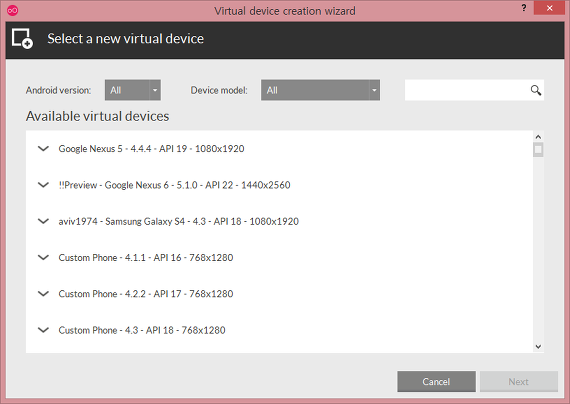
Task: Expand Google Nexus 5 - 4.4.4 entry chevron
Action: click(x=43, y=148)
